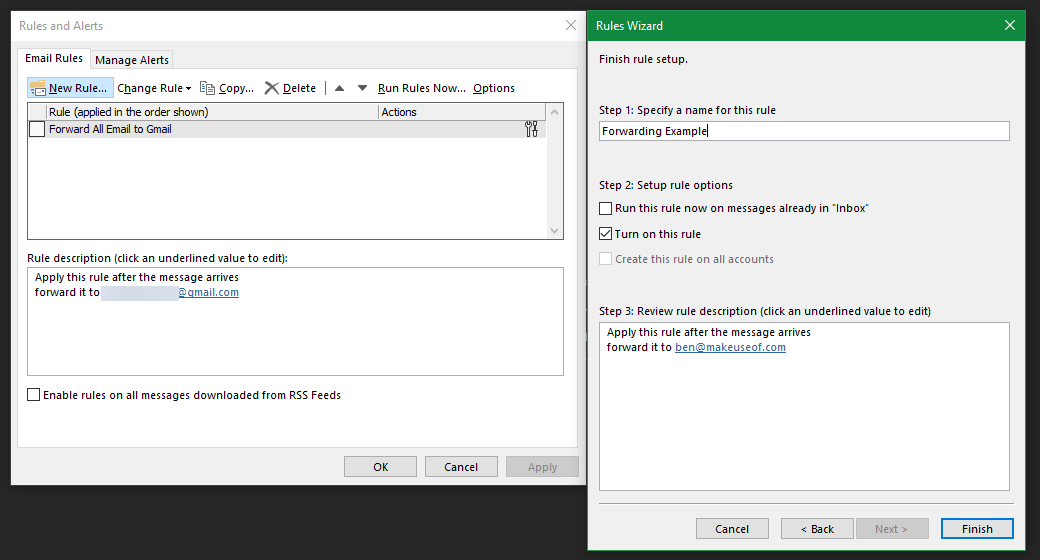Enable rules on RSS Feeds messages

pos(35,395)
